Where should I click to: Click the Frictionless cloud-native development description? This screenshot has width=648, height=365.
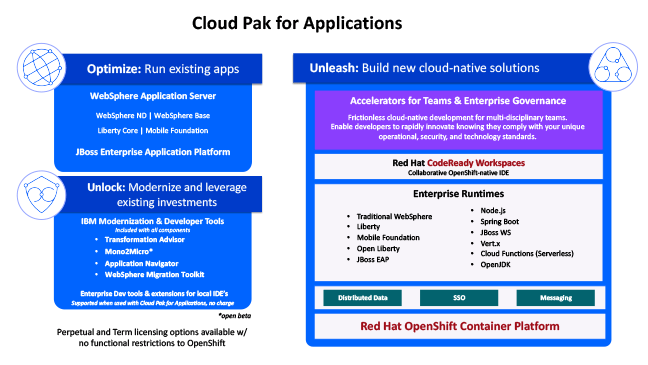click(457, 127)
